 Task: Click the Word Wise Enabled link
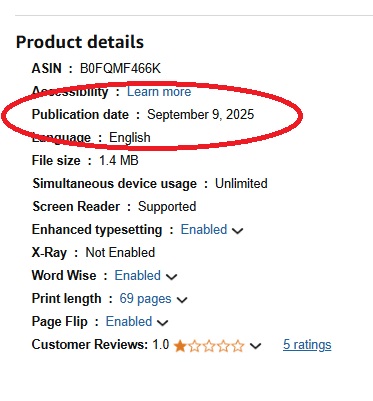pos(138,276)
